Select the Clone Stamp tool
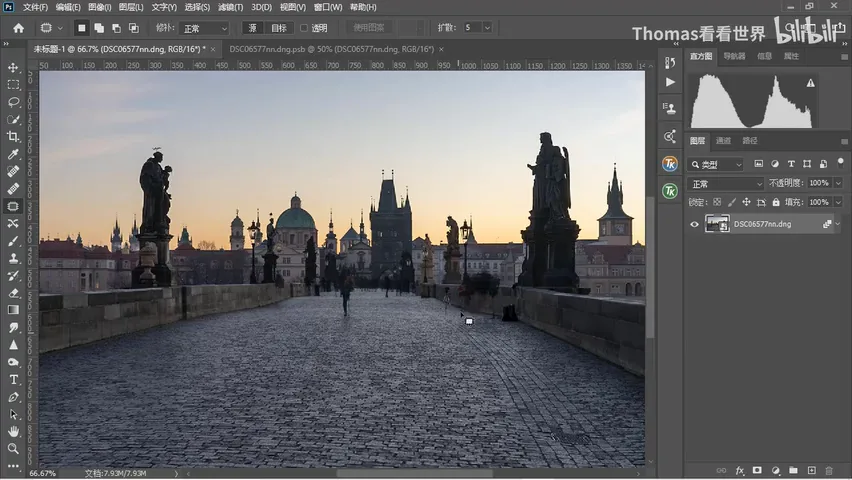 pos(13,259)
